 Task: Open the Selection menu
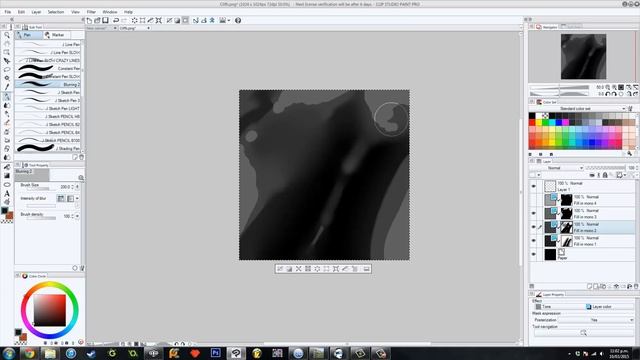56,12
